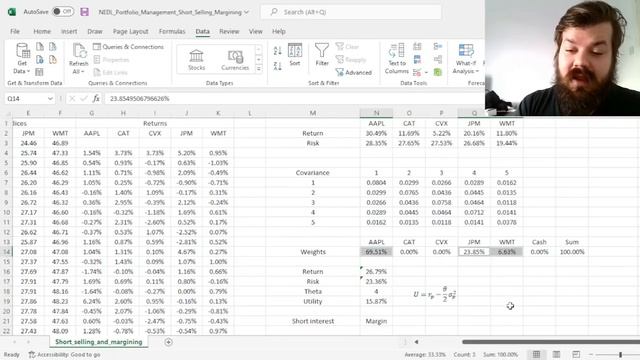Open the Help tab
This screenshot has height=360, width=640.
pyautogui.click(x=279, y=31)
